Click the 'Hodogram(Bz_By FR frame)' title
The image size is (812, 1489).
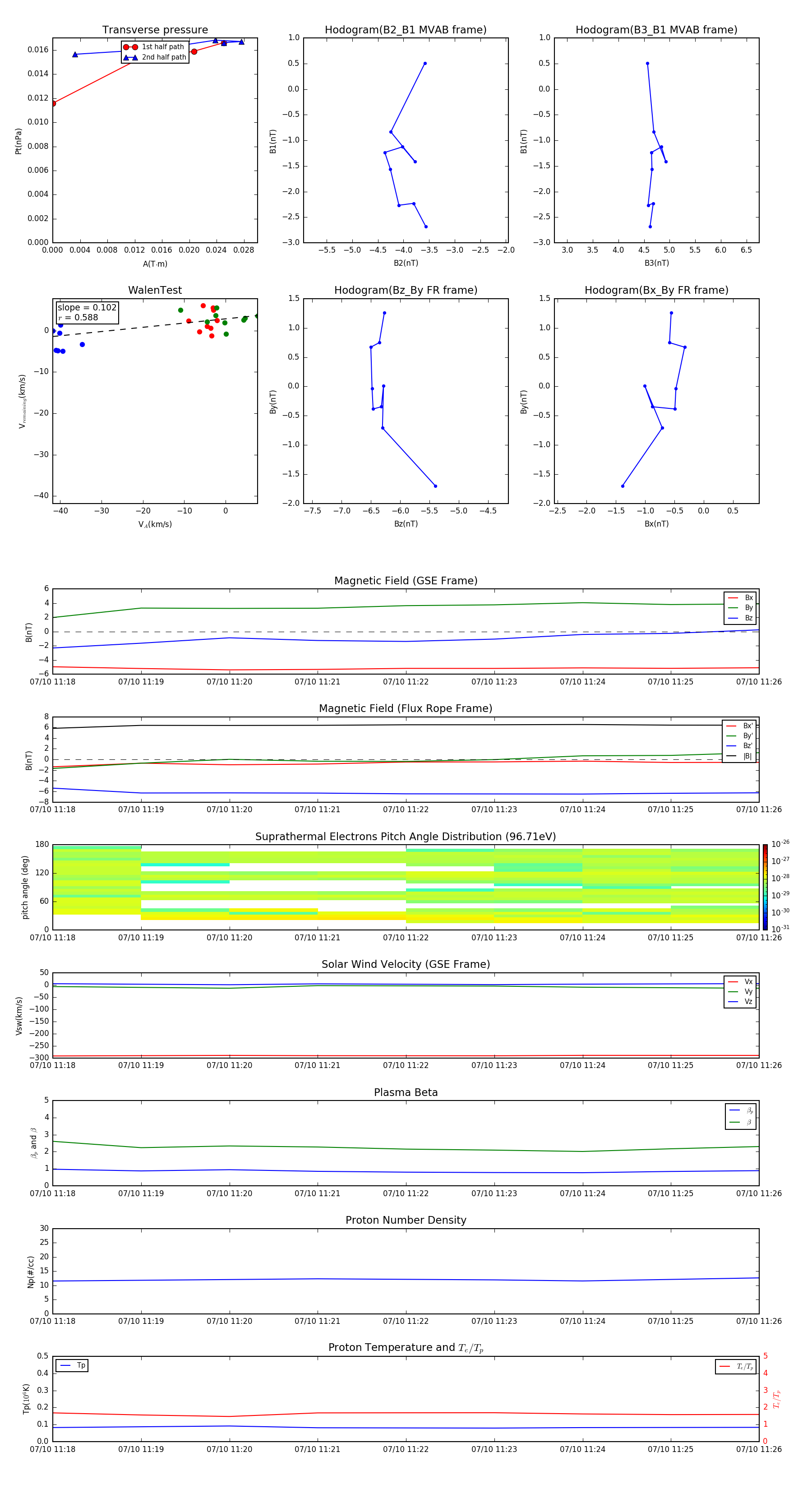406,290
